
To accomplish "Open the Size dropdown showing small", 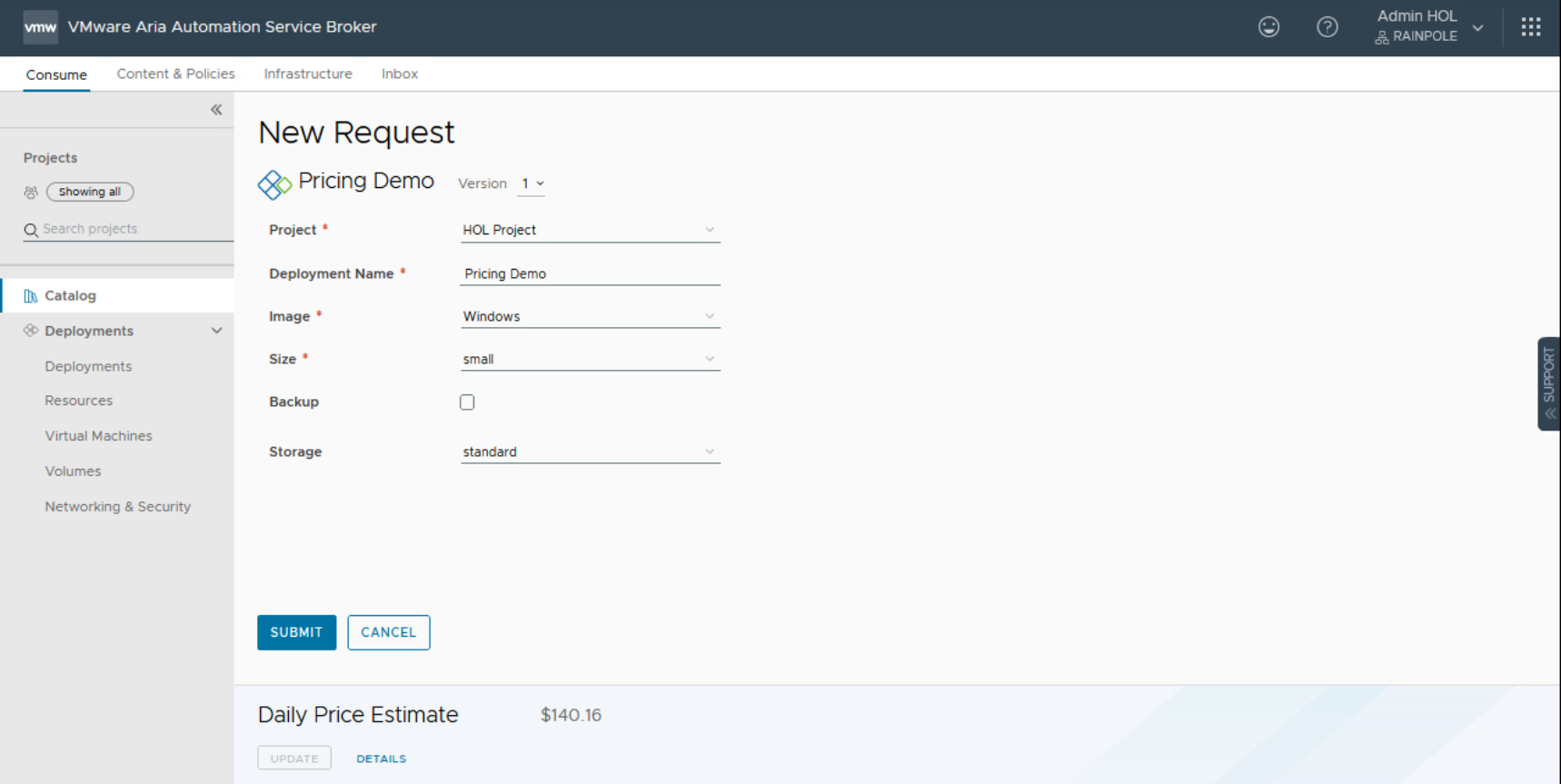I will coord(589,360).
